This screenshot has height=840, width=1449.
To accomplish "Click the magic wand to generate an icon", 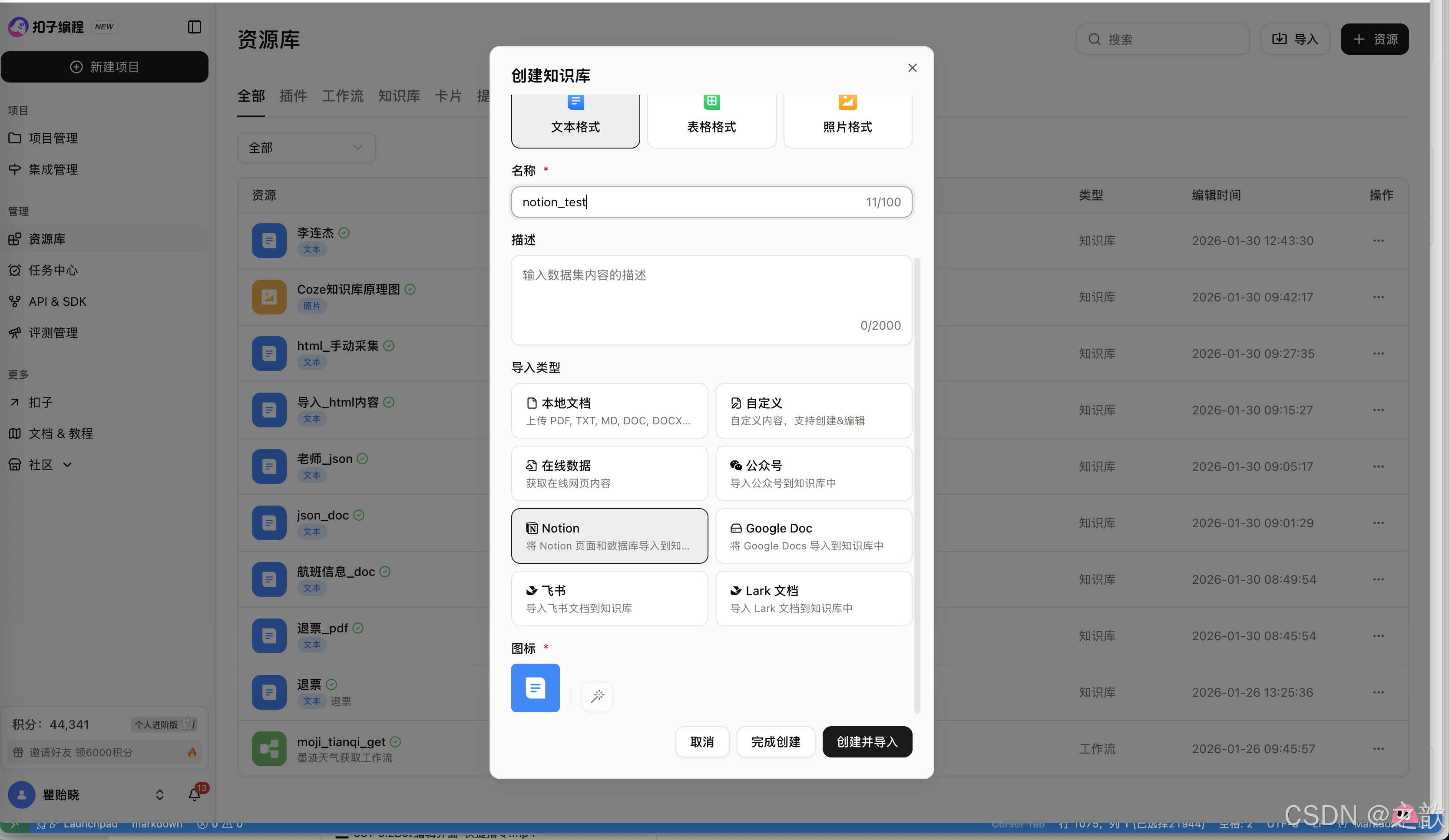I will (x=597, y=696).
